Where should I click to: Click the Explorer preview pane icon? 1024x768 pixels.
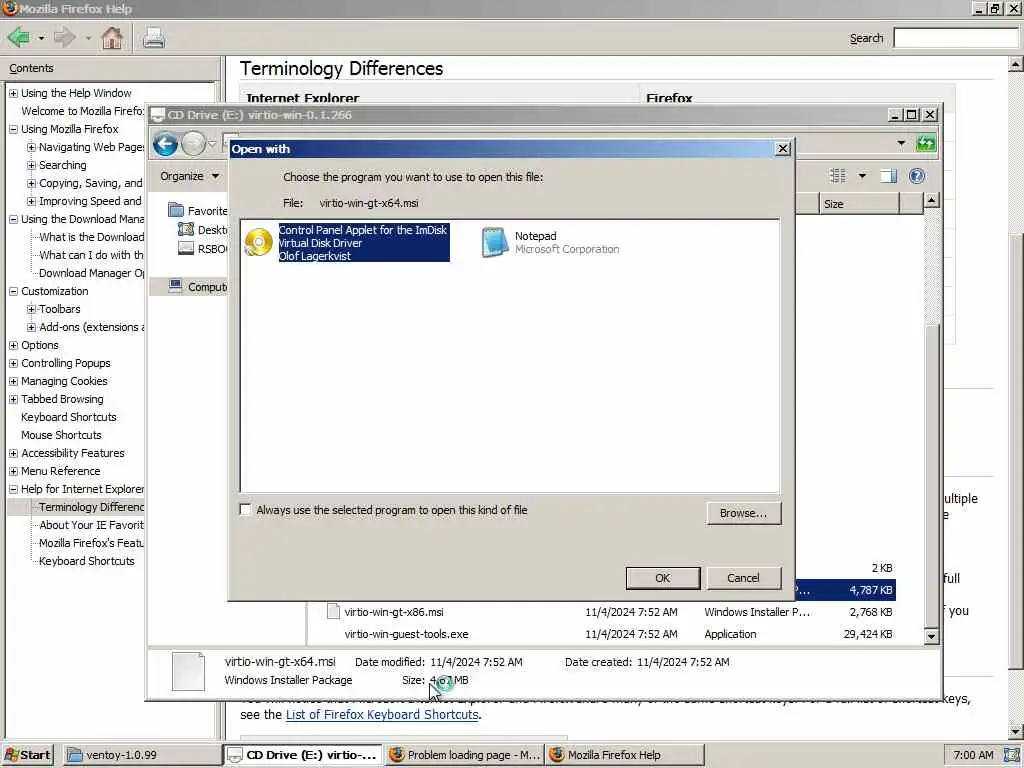888,176
